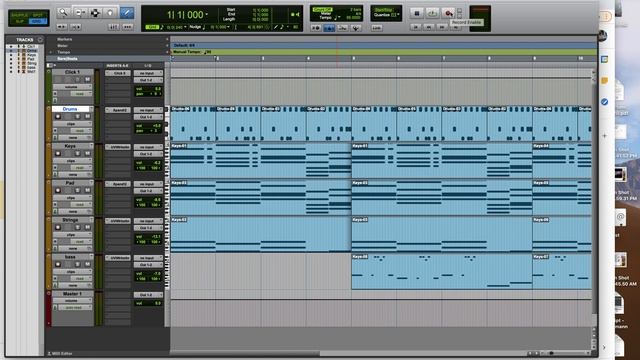The height and width of the screenshot is (360, 640).
Task: Open the Tracks list popup menu
Action: tap(40, 40)
